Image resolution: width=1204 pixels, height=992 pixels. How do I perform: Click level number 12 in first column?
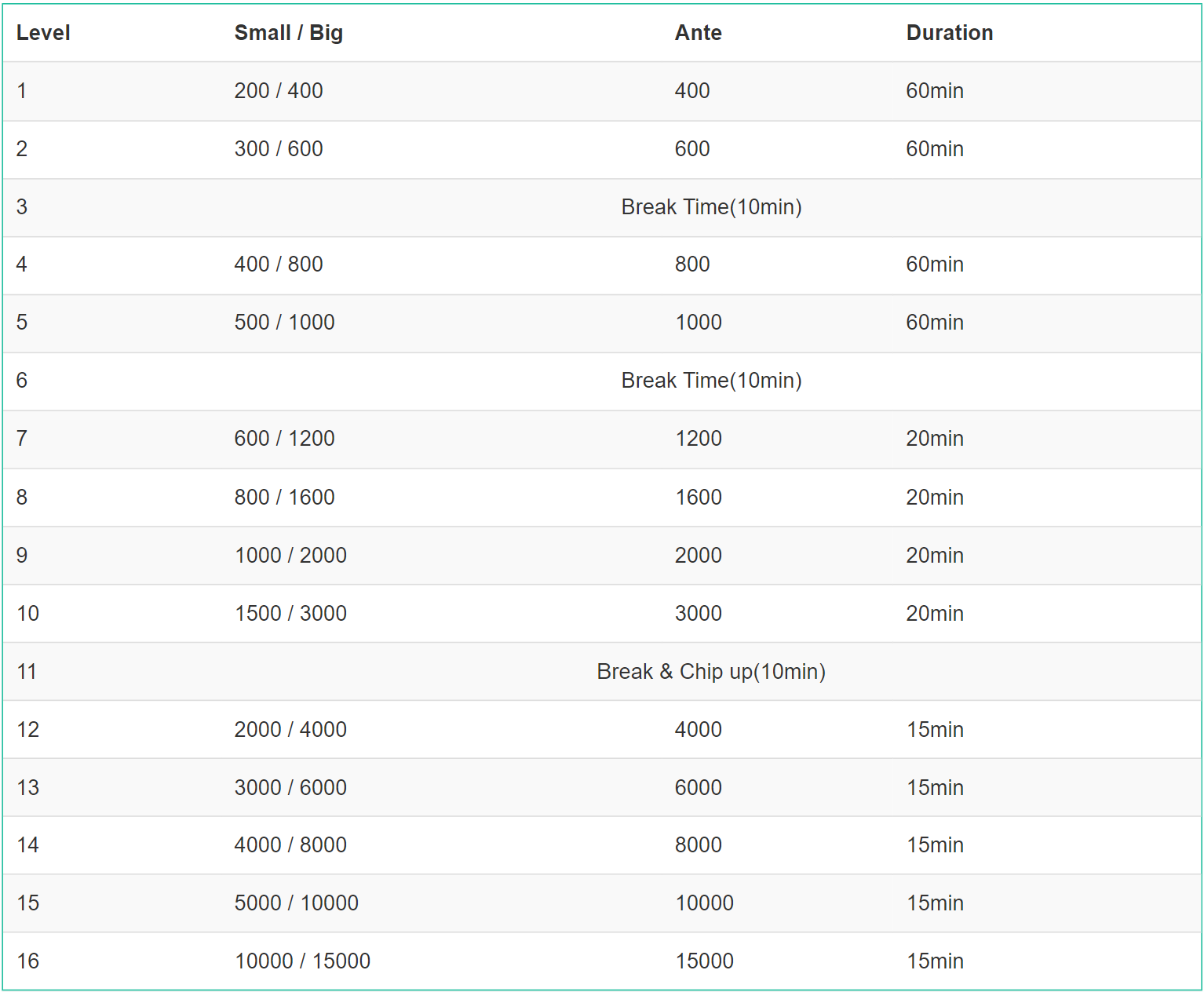tap(28, 730)
